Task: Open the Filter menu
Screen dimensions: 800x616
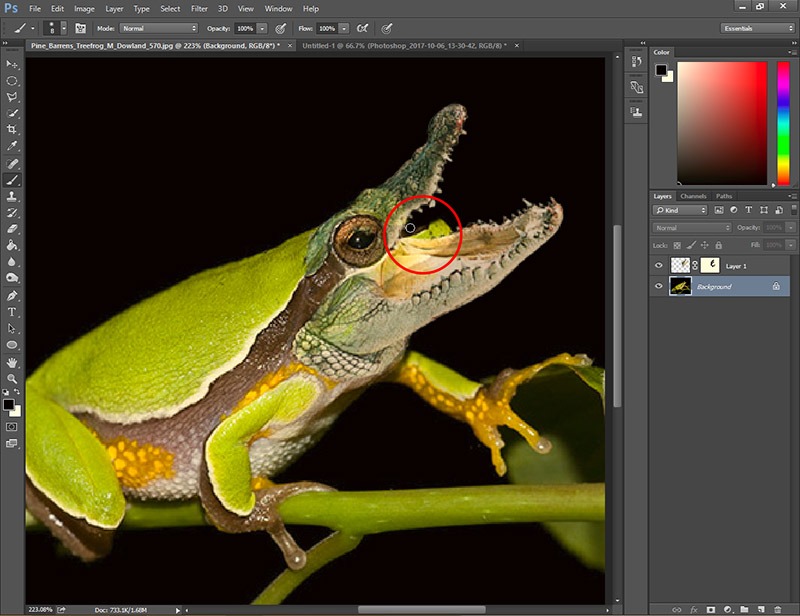Action: point(198,8)
